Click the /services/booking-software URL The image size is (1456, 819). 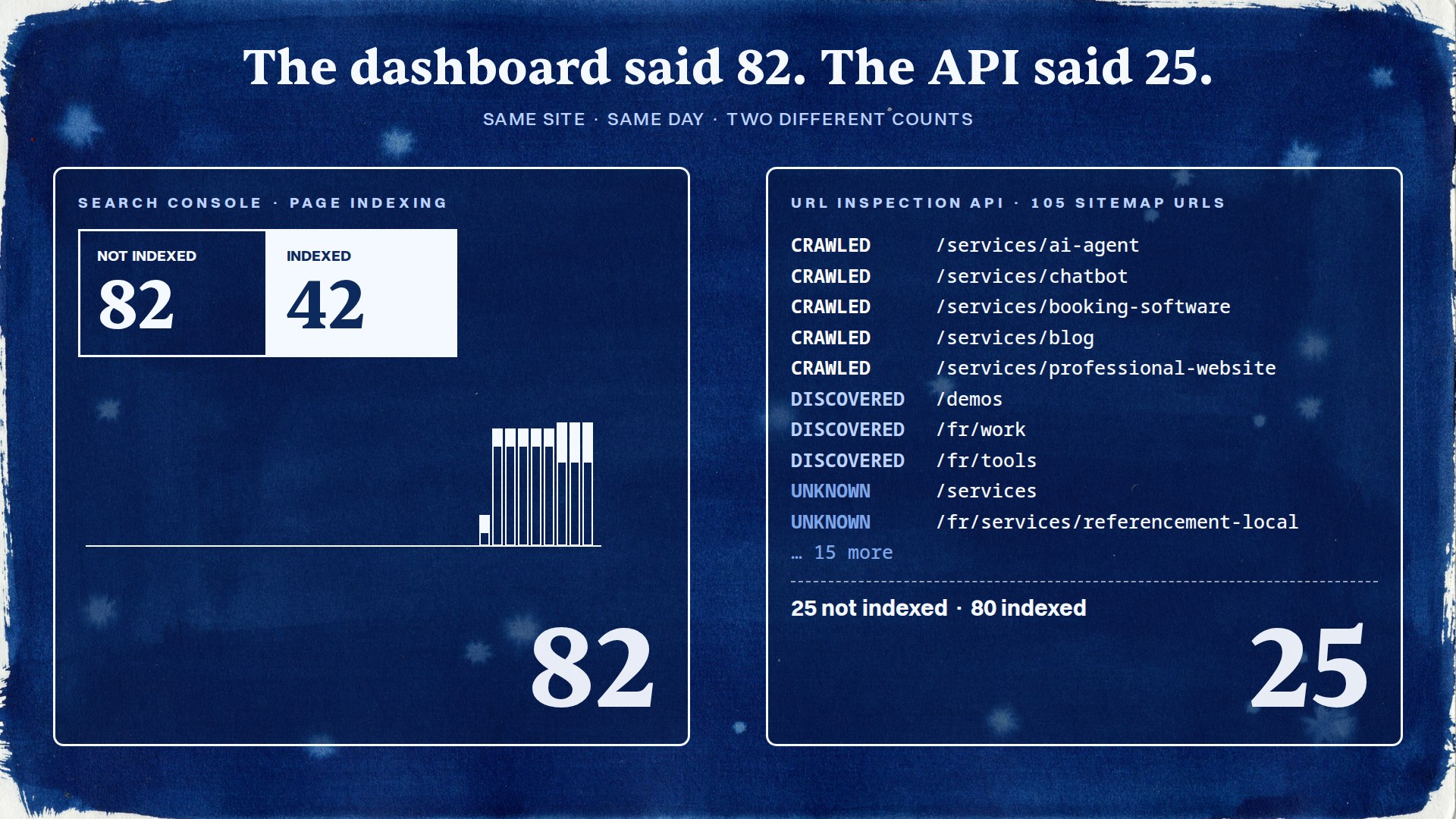pyautogui.click(x=1083, y=307)
